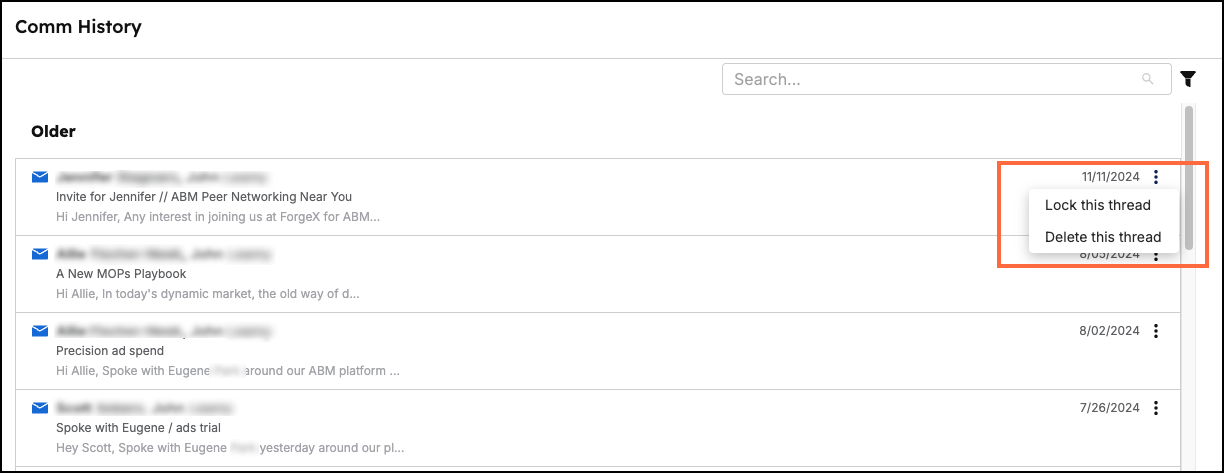Click envelope icon of Precision ad spend thread
Screen dimensions: 1224x473
point(40,331)
